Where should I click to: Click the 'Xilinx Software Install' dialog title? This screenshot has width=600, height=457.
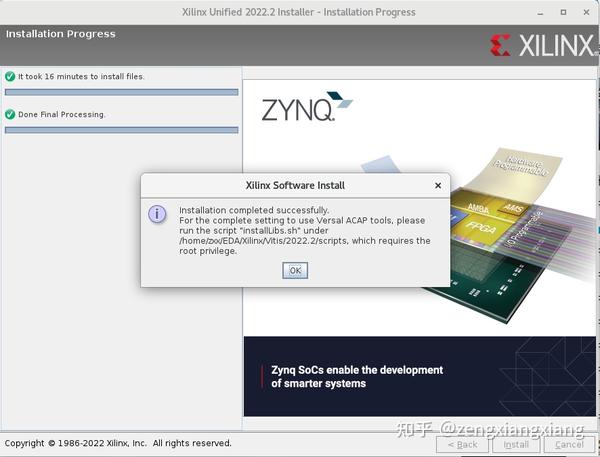coord(295,186)
